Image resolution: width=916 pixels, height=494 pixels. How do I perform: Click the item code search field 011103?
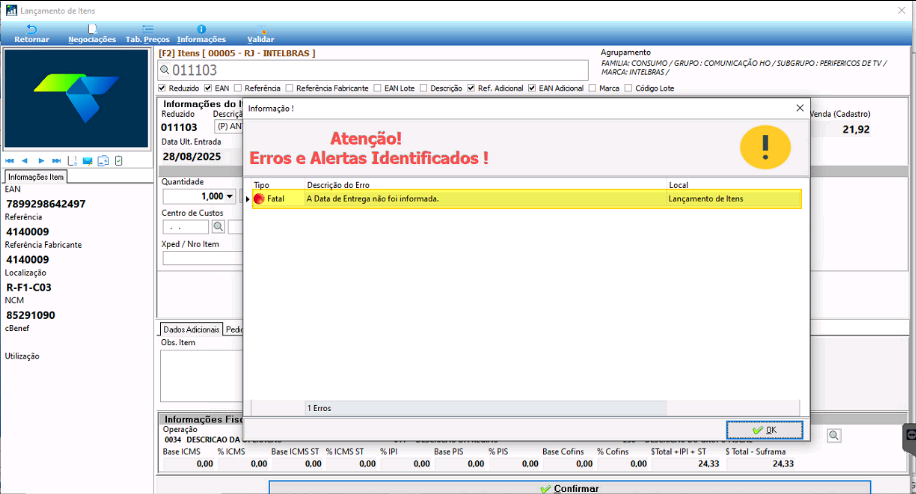[374, 70]
